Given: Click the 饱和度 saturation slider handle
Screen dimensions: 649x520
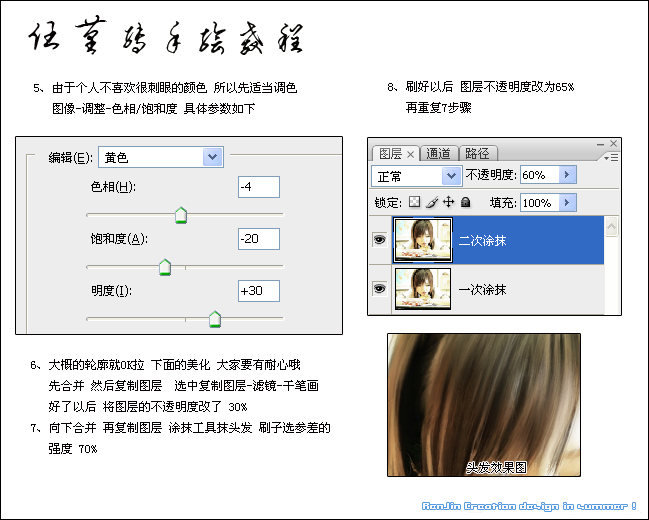Looking at the screenshot, I should [165, 267].
